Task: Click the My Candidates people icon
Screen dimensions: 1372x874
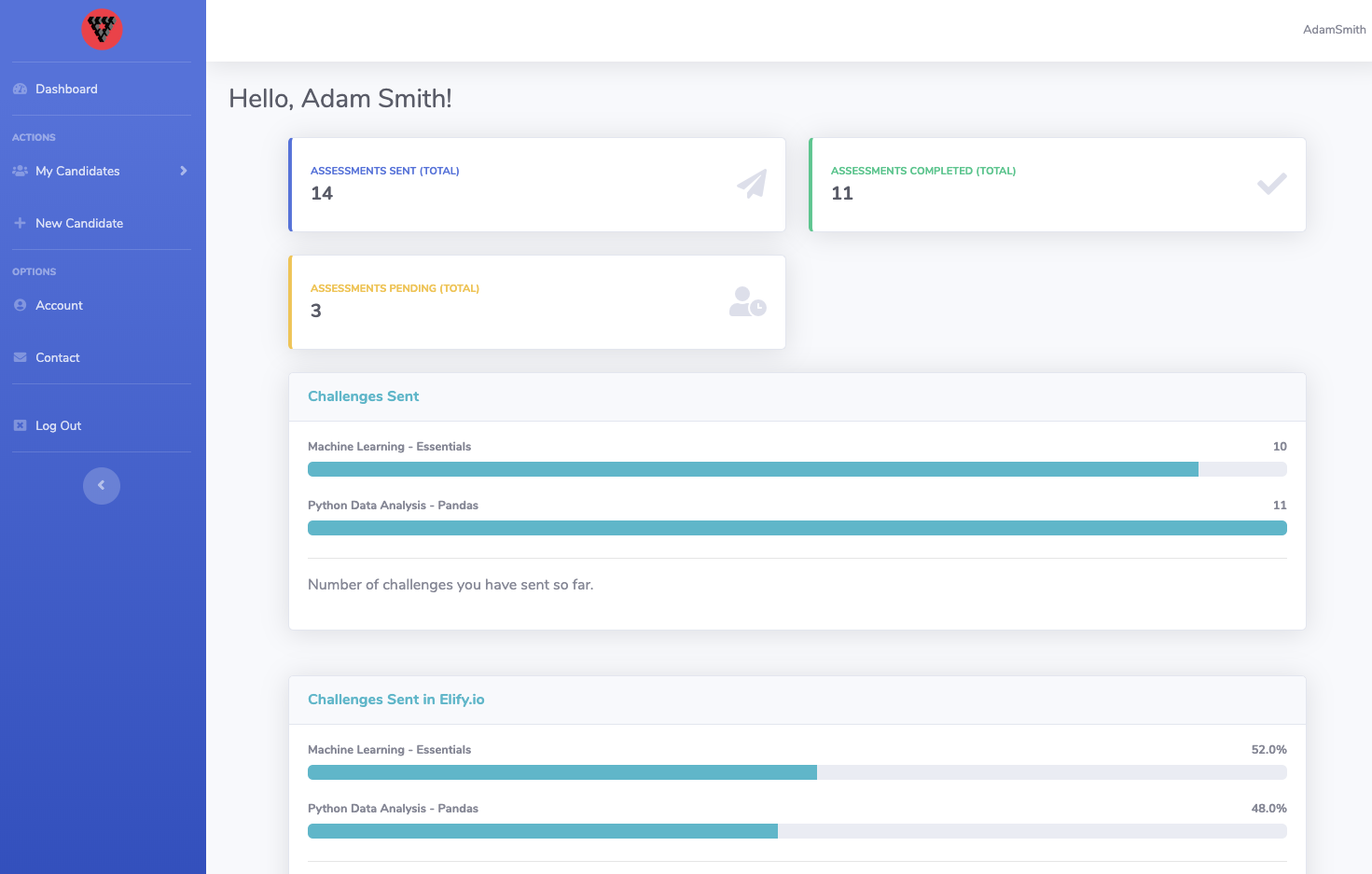Action: pyautogui.click(x=21, y=172)
